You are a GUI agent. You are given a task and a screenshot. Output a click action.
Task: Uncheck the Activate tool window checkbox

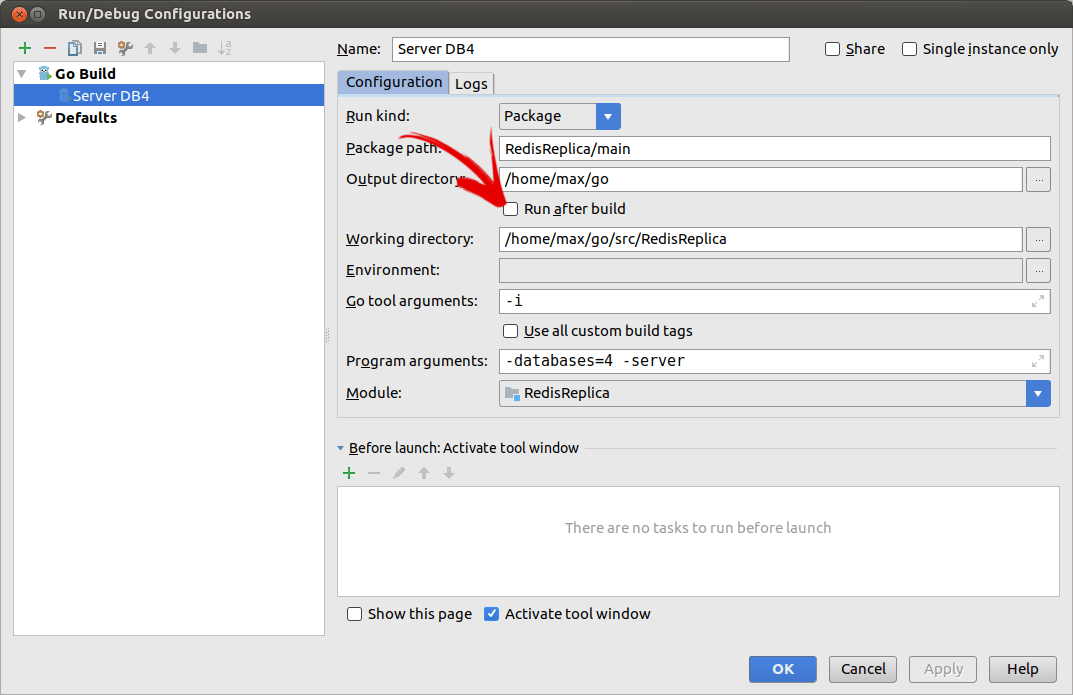point(492,614)
